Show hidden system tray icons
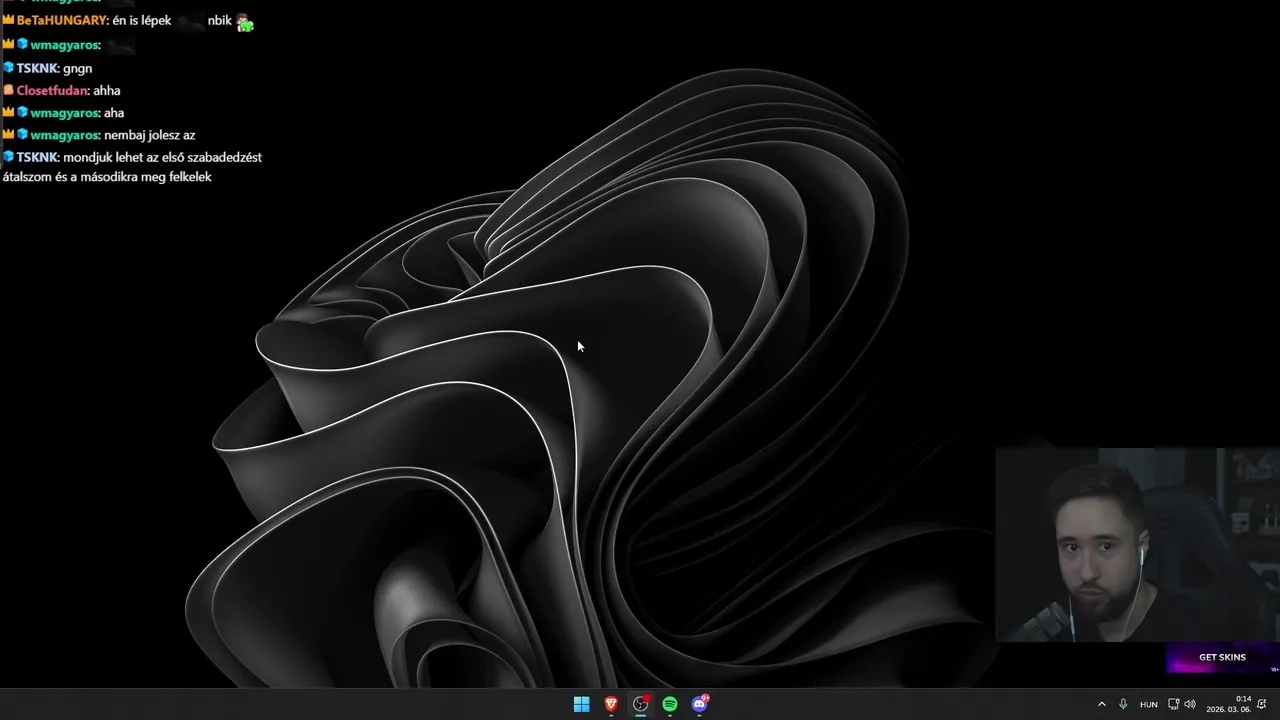The width and height of the screenshot is (1280, 720). pyautogui.click(x=1102, y=704)
